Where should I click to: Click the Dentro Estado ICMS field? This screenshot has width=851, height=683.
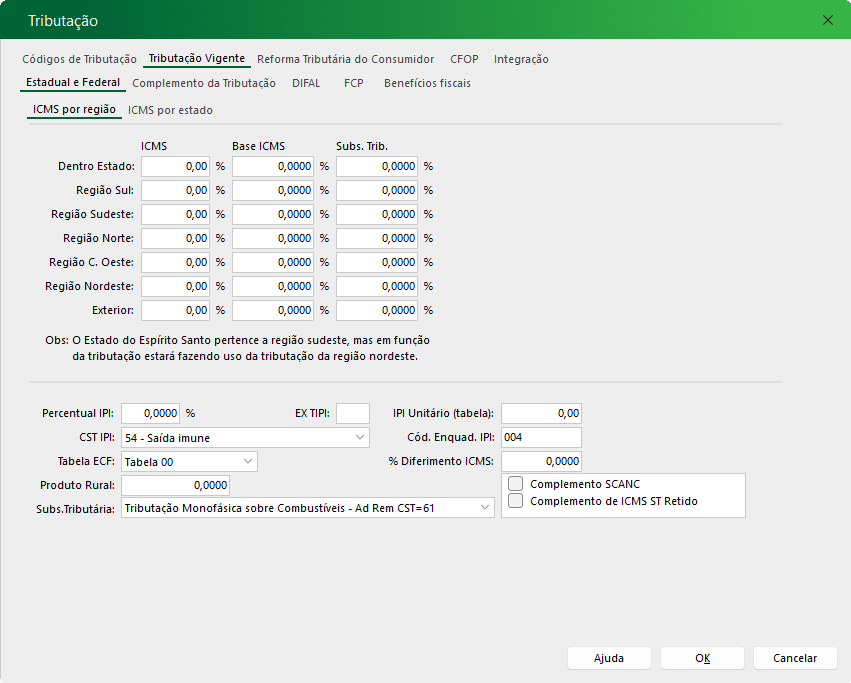175,167
